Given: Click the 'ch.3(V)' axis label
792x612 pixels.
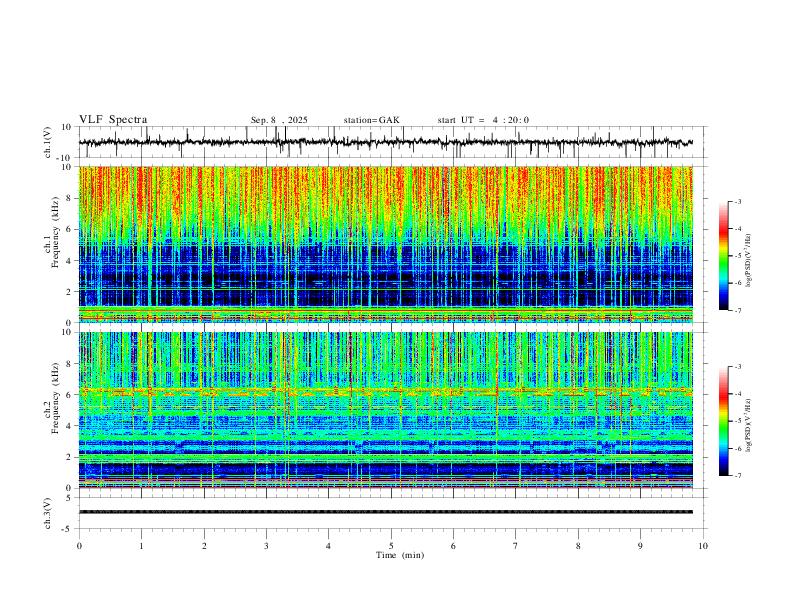Looking at the screenshot, I should point(48,513).
